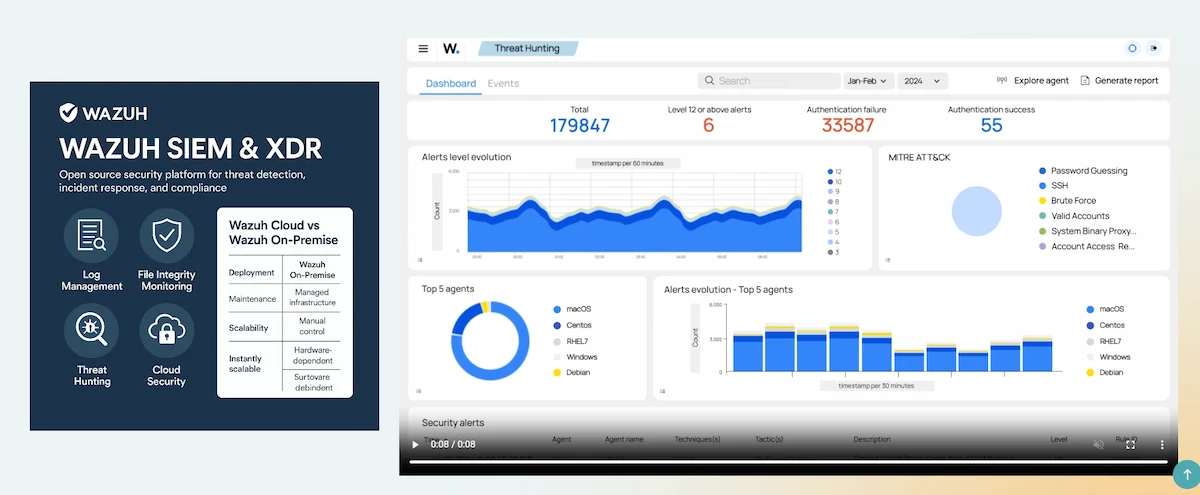Open video more options menu
The width and height of the screenshot is (1200, 495).
coord(1162,444)
